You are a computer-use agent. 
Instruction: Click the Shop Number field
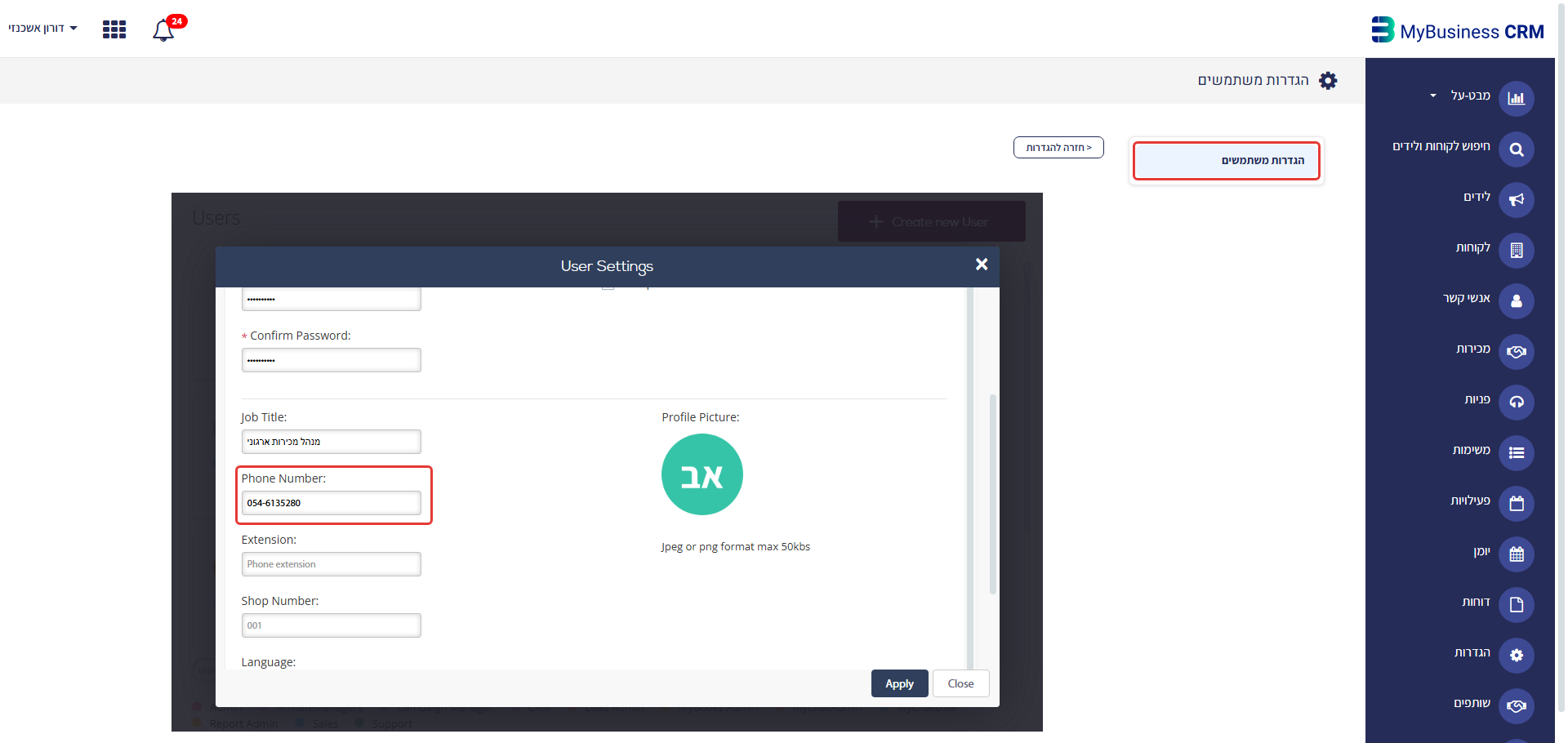[331, 625]
